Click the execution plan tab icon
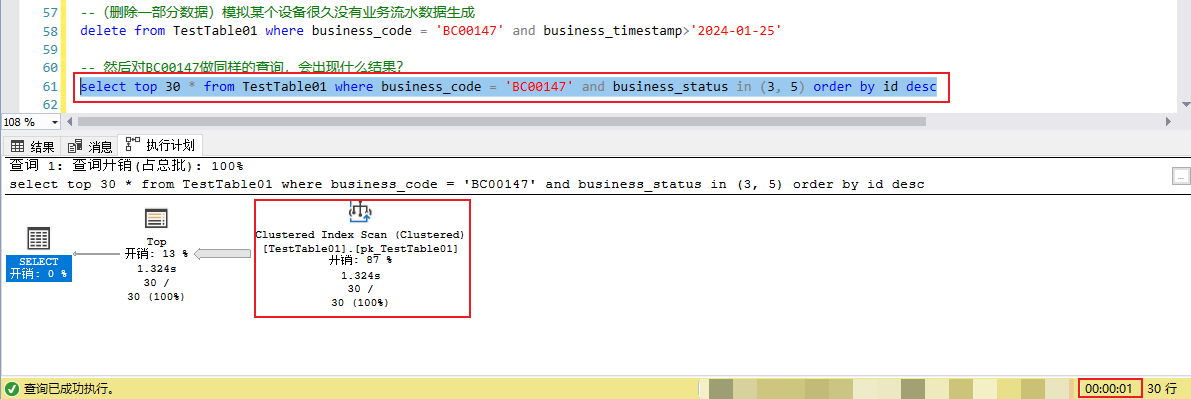Viewport: 1191px width, 399px height. pos(133,144)
